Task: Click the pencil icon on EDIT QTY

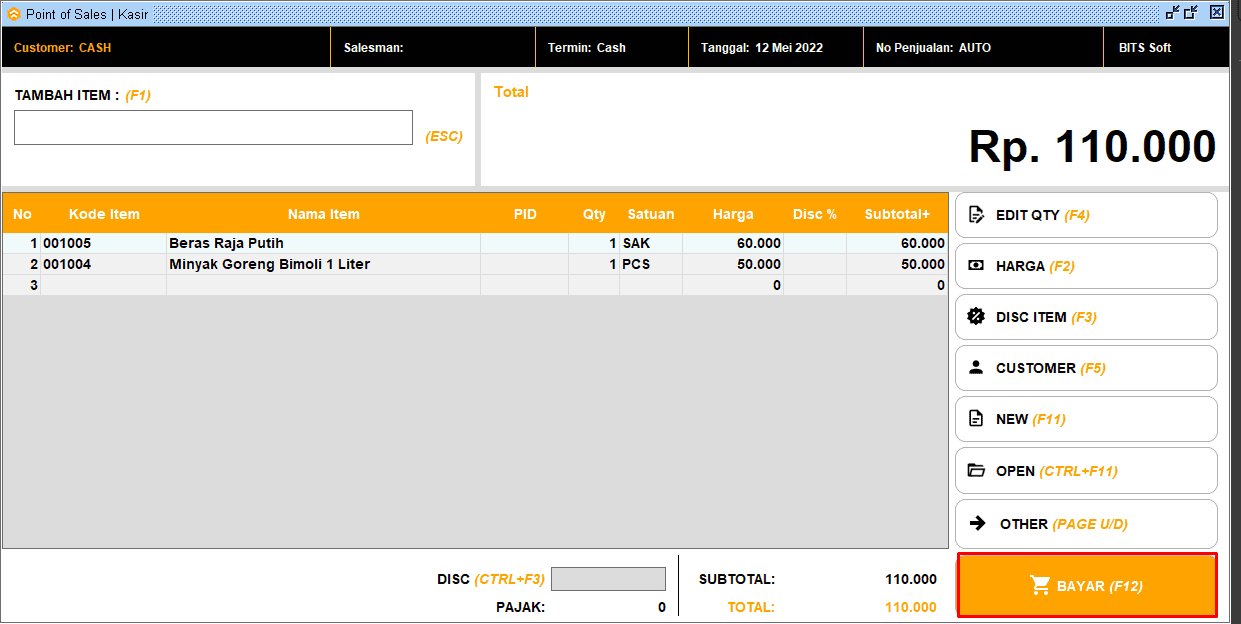Action: pyautogui.click(x=977, y=215)
